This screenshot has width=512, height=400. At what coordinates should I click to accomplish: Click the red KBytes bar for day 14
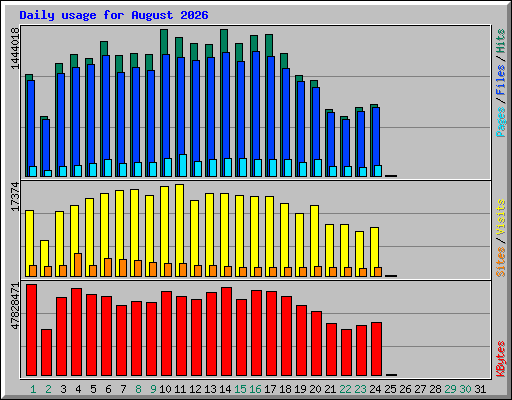tap(226, 332)
